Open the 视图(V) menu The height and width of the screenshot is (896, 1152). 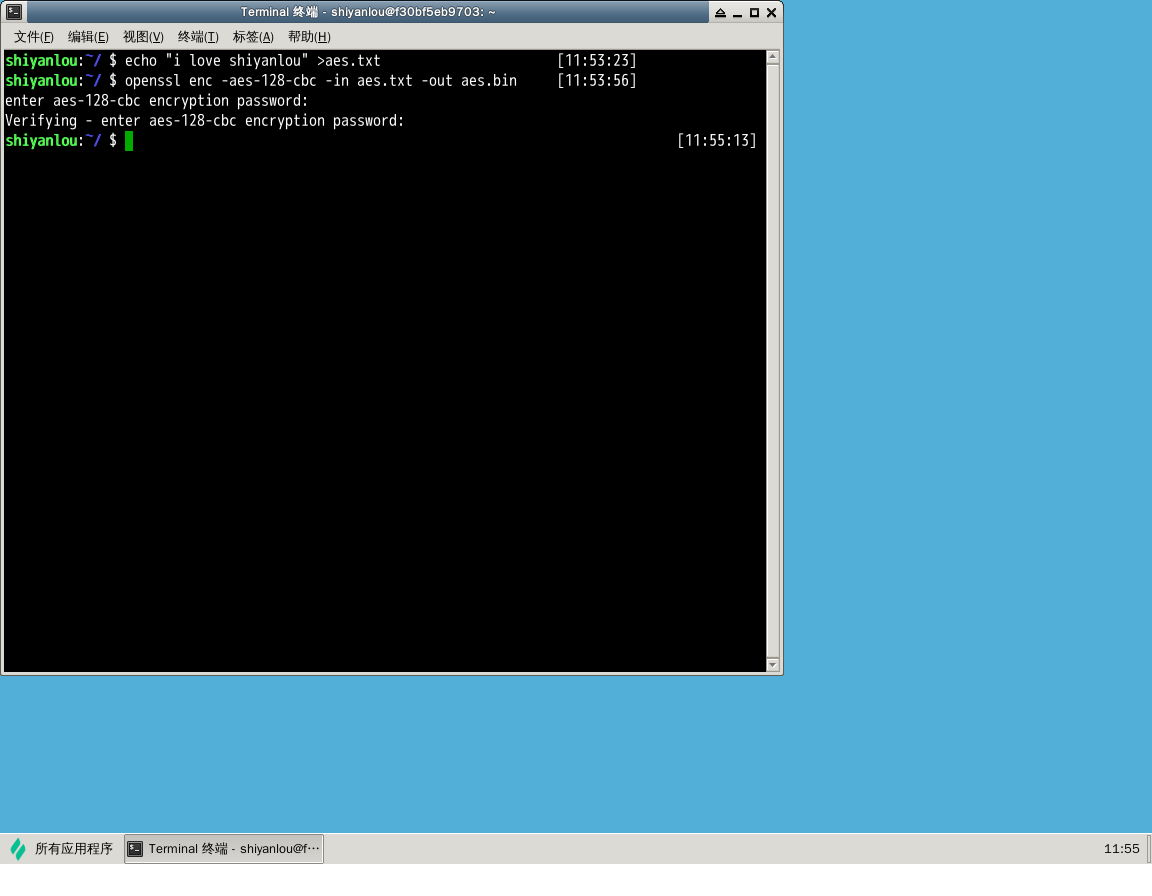click(x=143, y=37)
